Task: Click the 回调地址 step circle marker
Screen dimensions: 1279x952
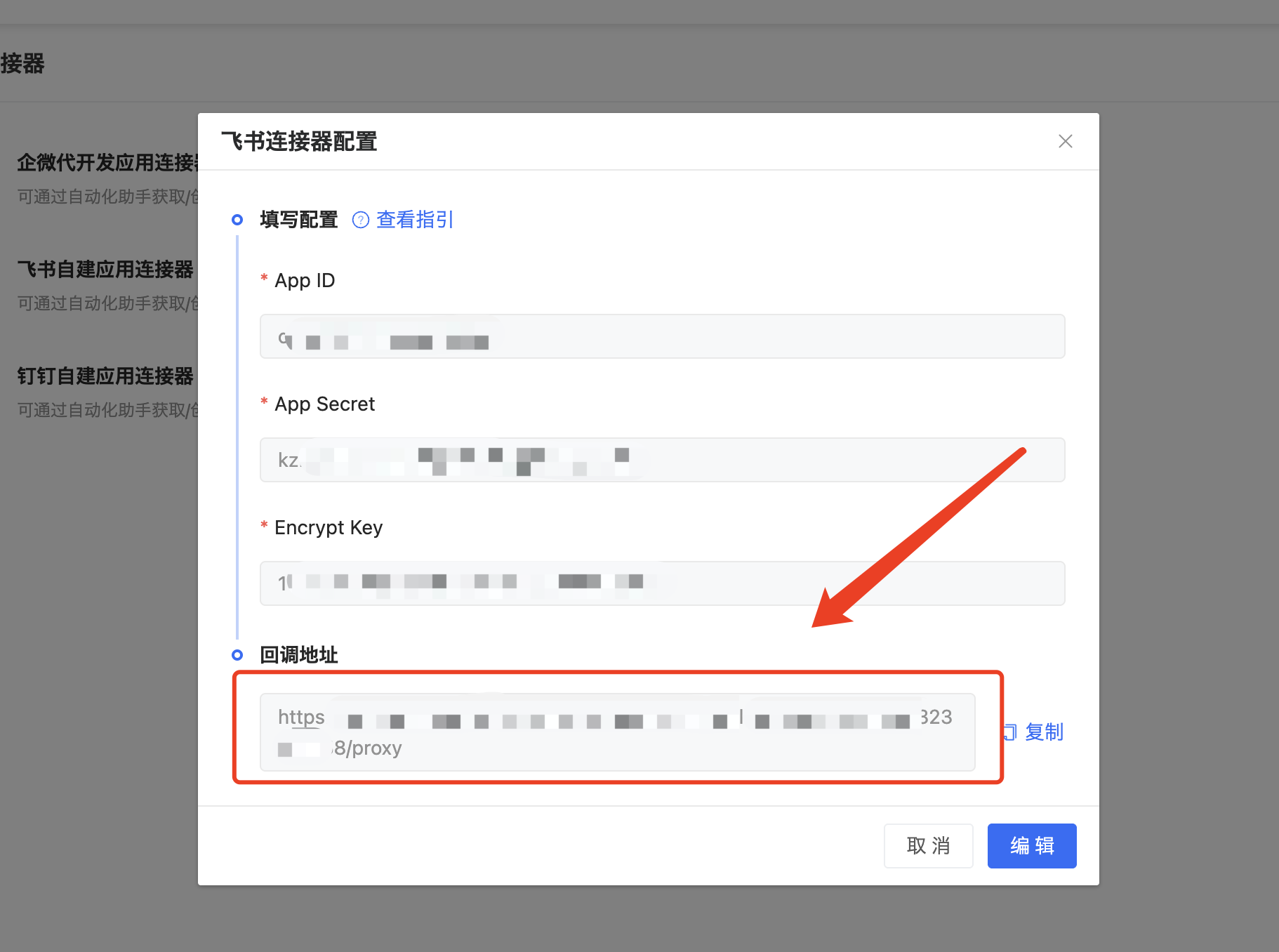Action: [237, 655]
